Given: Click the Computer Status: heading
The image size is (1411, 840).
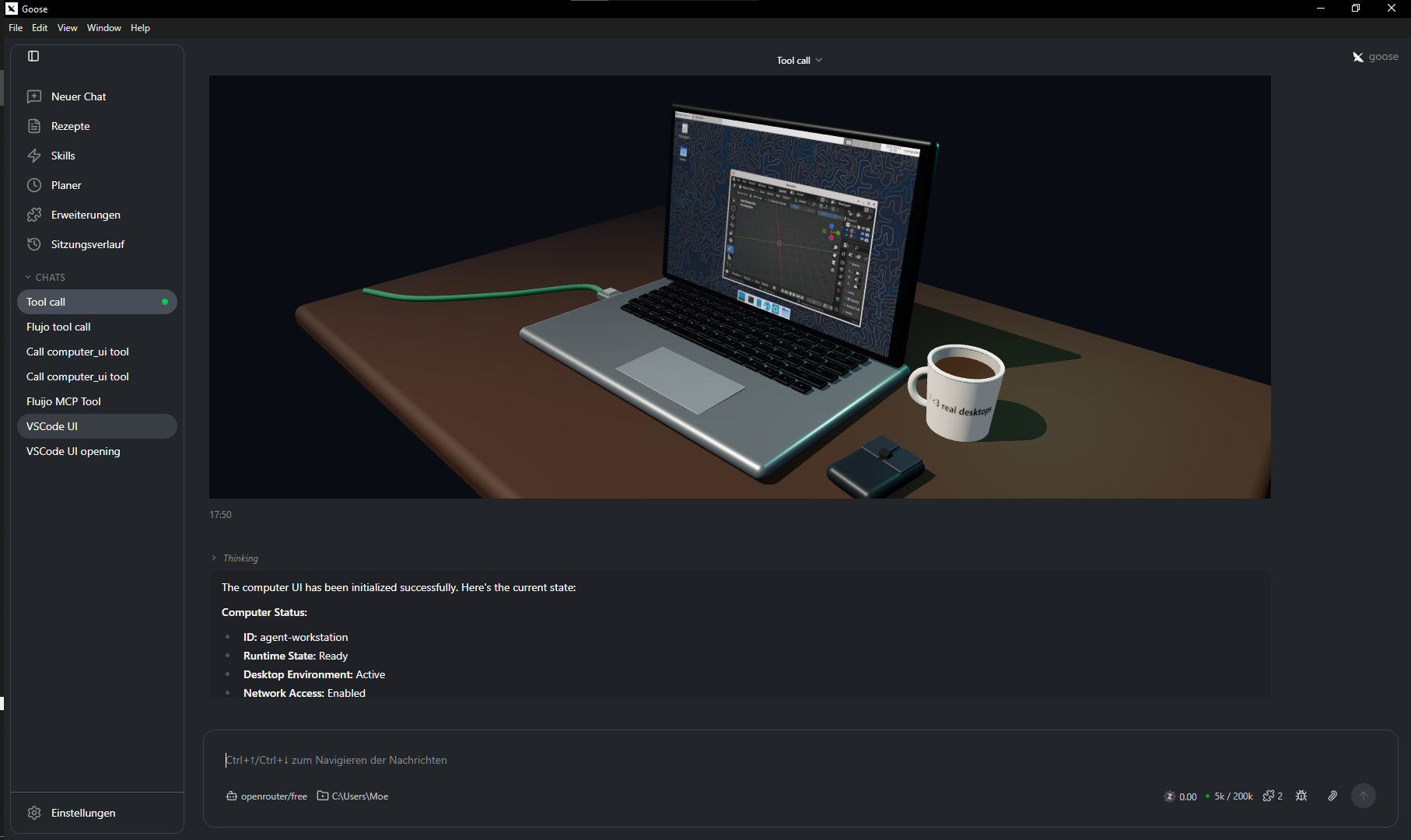Looking at the screenshot, I should pos(264,612).
